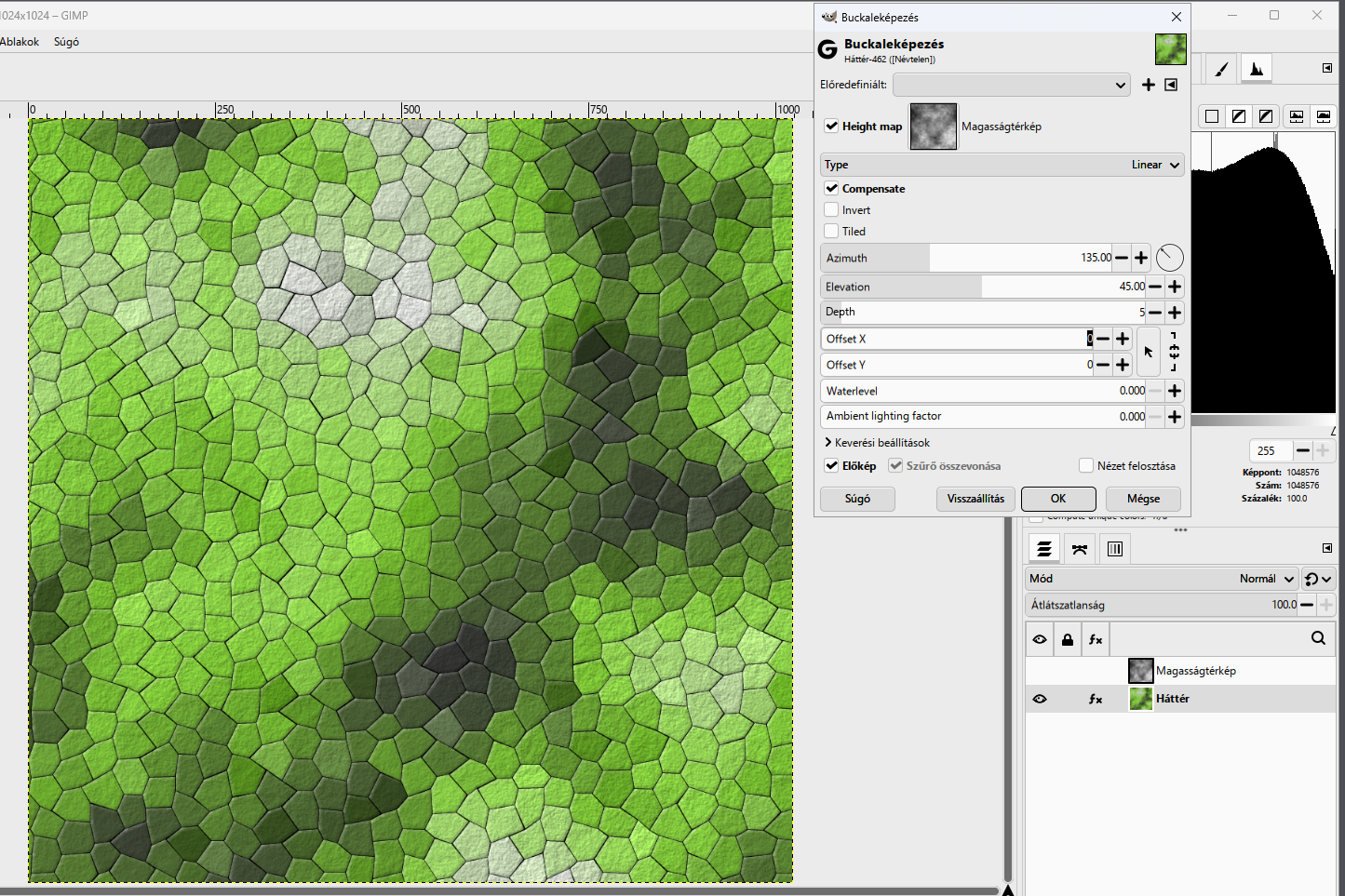This screenshot has height=896, width=1345.
Task: Save current settings as named preset plus icon
Action: coord(1149,85)
